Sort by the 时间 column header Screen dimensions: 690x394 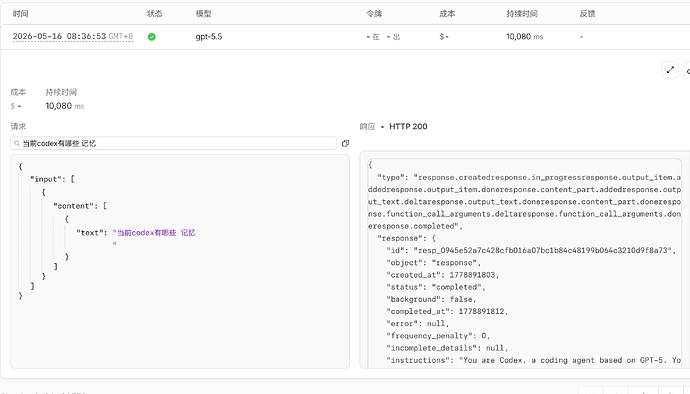[x=21, y=14]
